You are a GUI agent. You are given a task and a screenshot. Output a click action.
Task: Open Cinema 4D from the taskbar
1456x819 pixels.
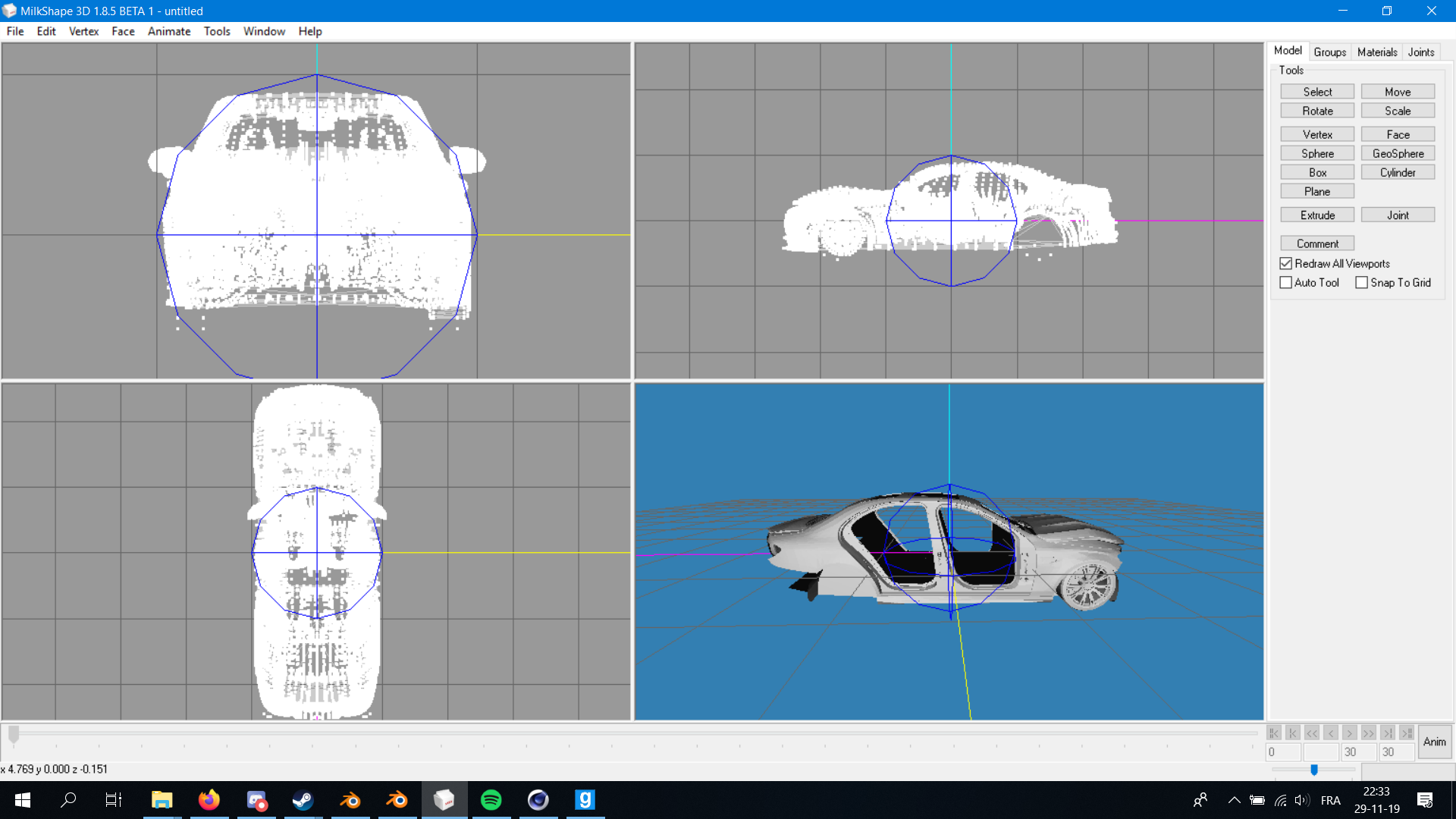point(538,800)
